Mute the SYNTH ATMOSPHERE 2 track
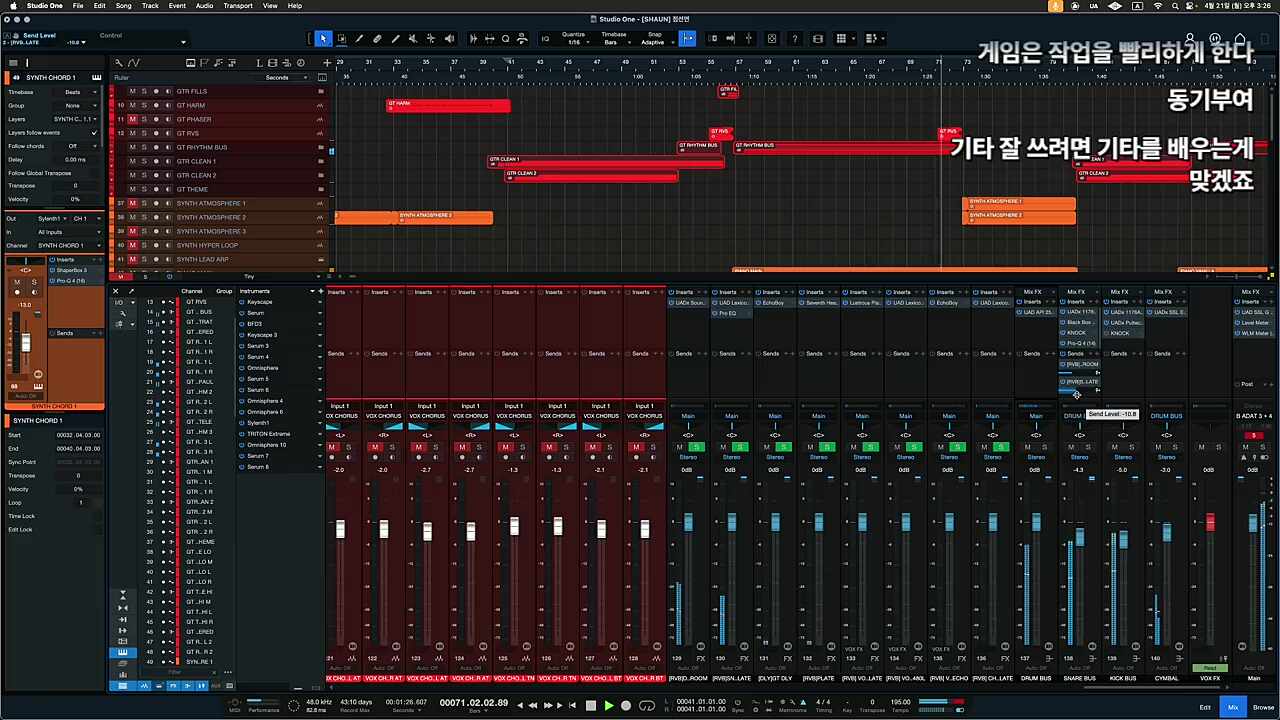Image resolution: width=1280 pixels, height=720 pixels. [x=132, y=217]
